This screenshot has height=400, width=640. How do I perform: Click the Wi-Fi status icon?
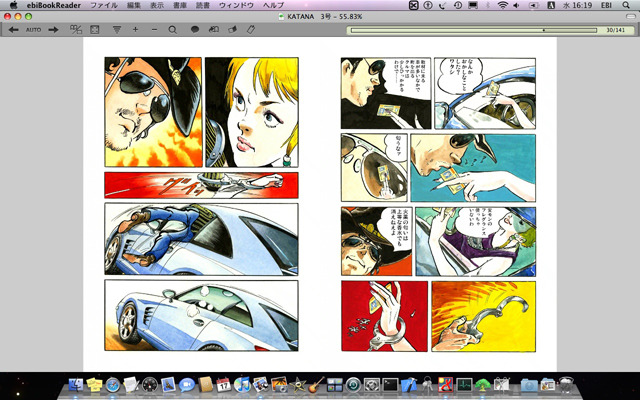click(x=502, y=5)
